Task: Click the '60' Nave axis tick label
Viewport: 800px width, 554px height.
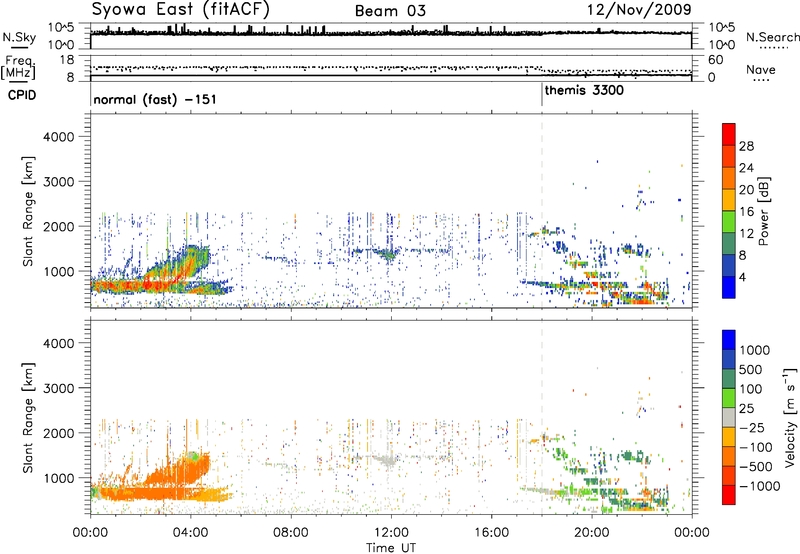Action: (x=716, y=60)
